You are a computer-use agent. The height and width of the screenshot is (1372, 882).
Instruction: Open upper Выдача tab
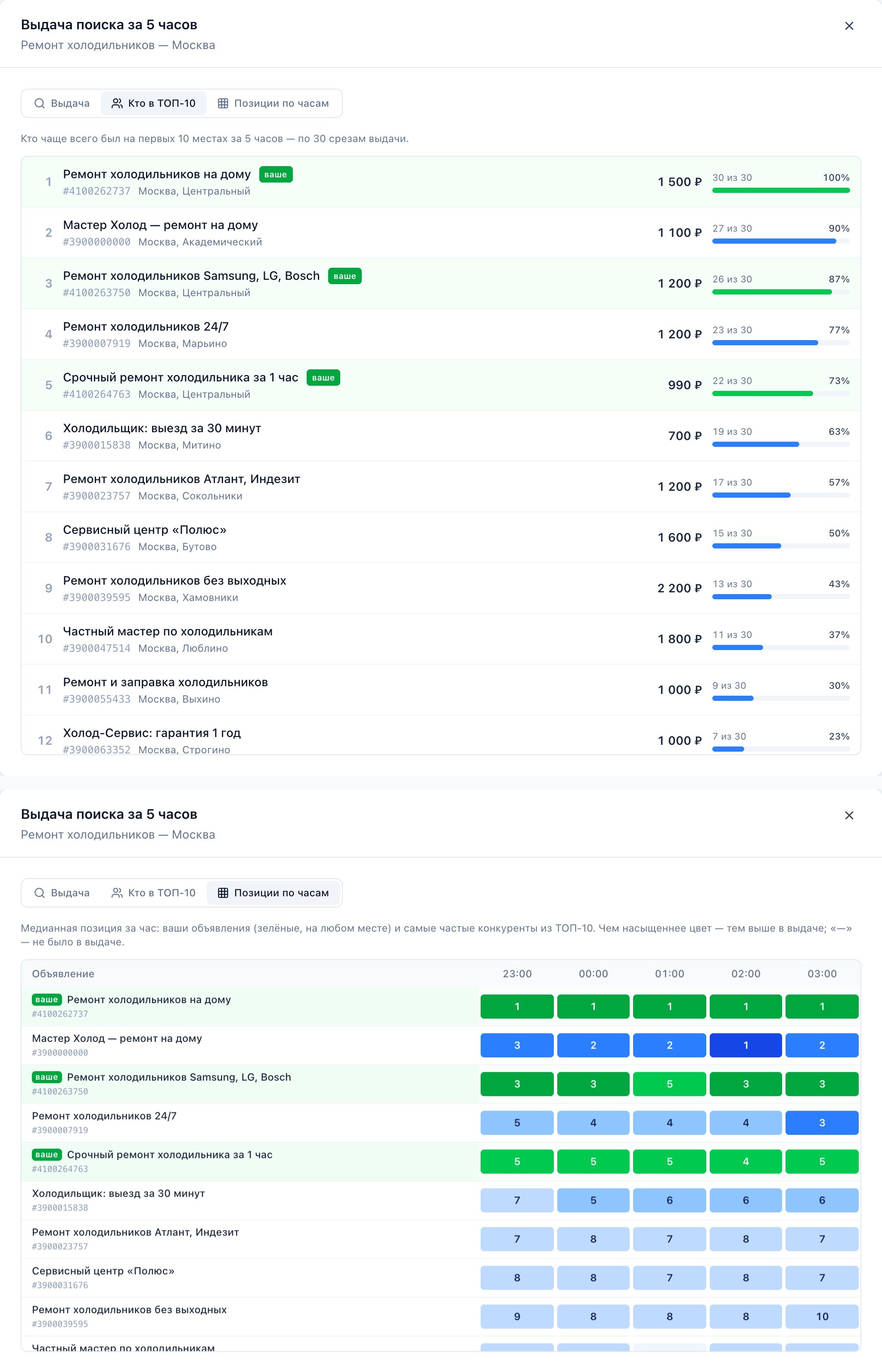pyautogui.click(x=62, y=103)
